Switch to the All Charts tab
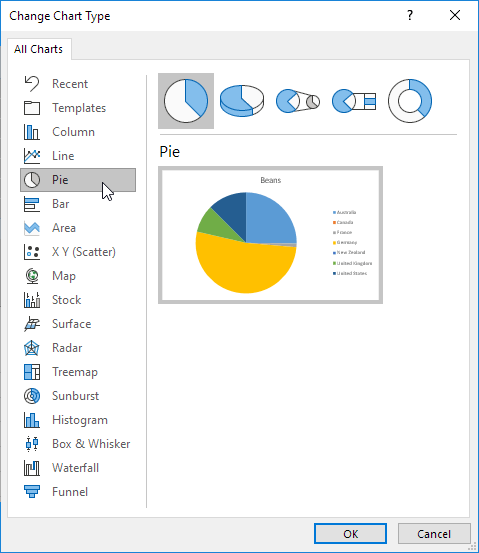The height and width of the screenshot is (553, 479). coord(39,49)
